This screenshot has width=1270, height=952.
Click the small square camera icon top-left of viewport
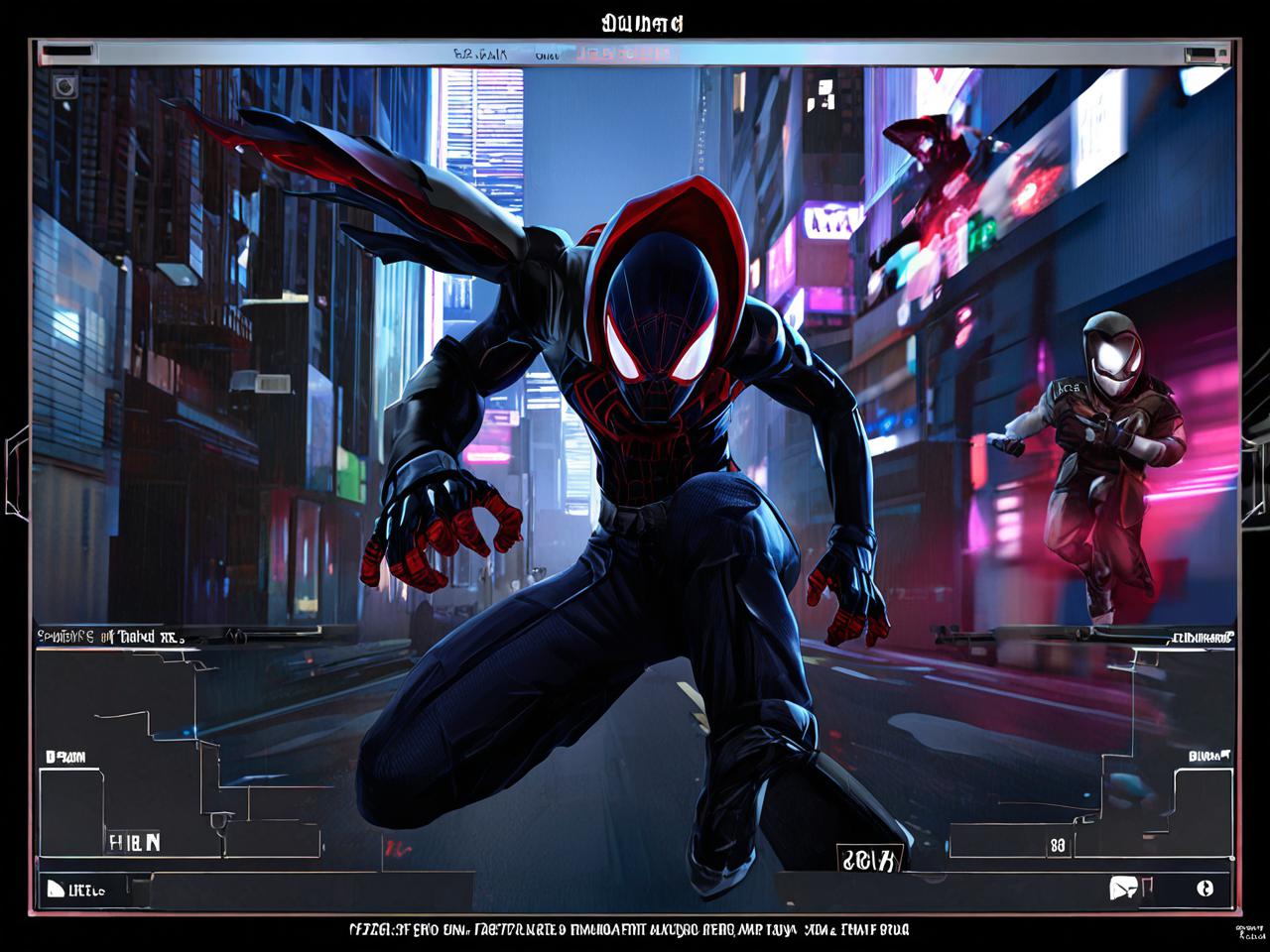click(x=65, y=87)
